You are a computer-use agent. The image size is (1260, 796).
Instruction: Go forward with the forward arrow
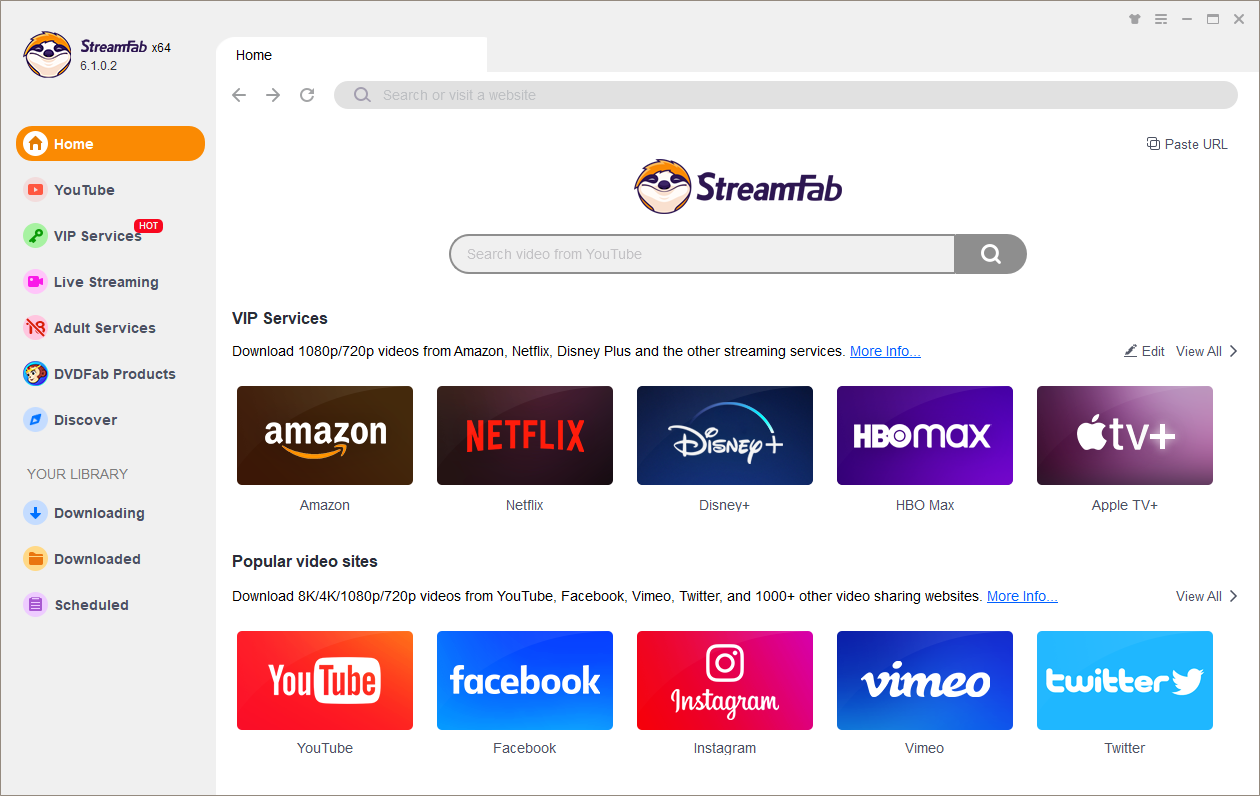(x=273, y=95)
